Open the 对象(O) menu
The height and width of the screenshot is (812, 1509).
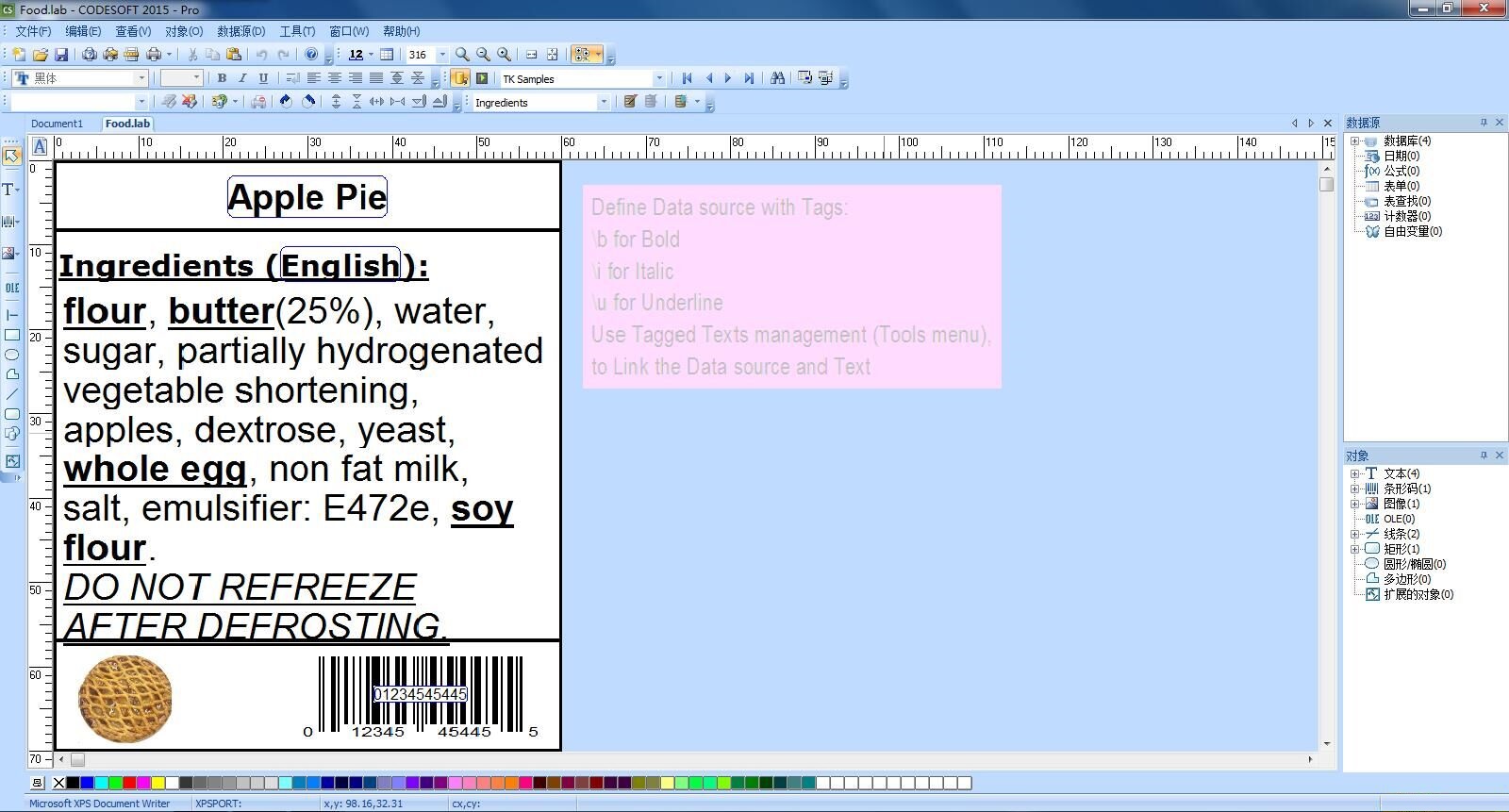[184, 31]
